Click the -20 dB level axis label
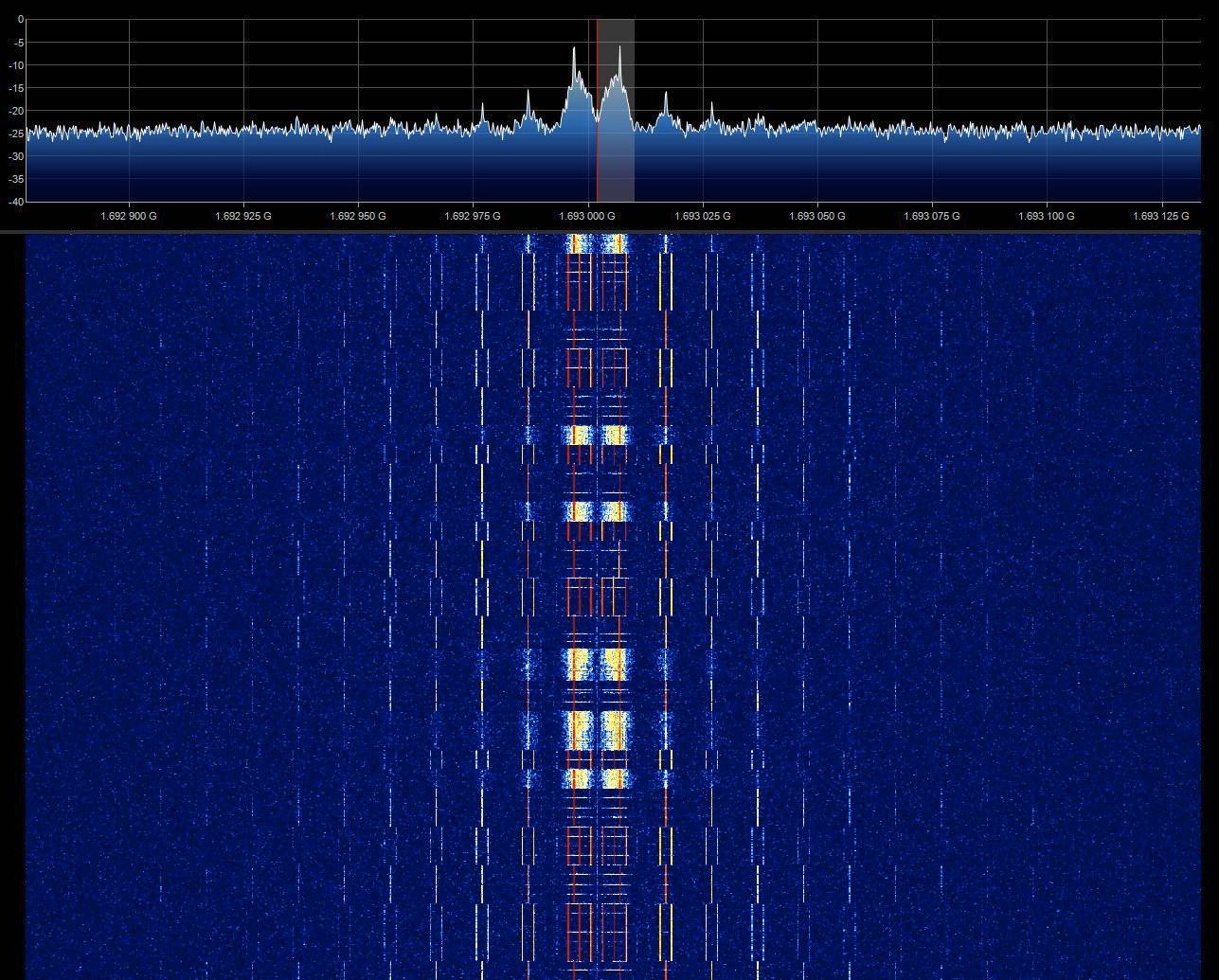This screenshot has height=980, width=1219. tap(17, 111)
